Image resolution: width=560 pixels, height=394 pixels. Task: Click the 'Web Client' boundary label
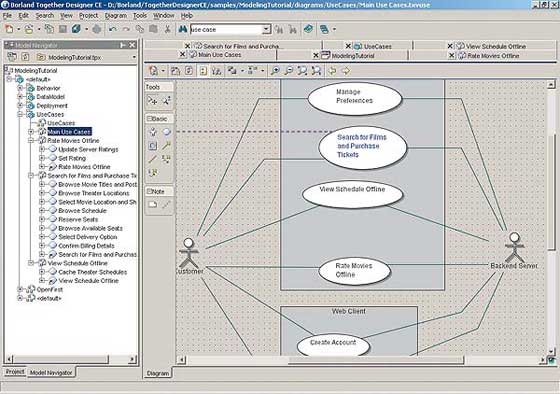pos(349,311)
